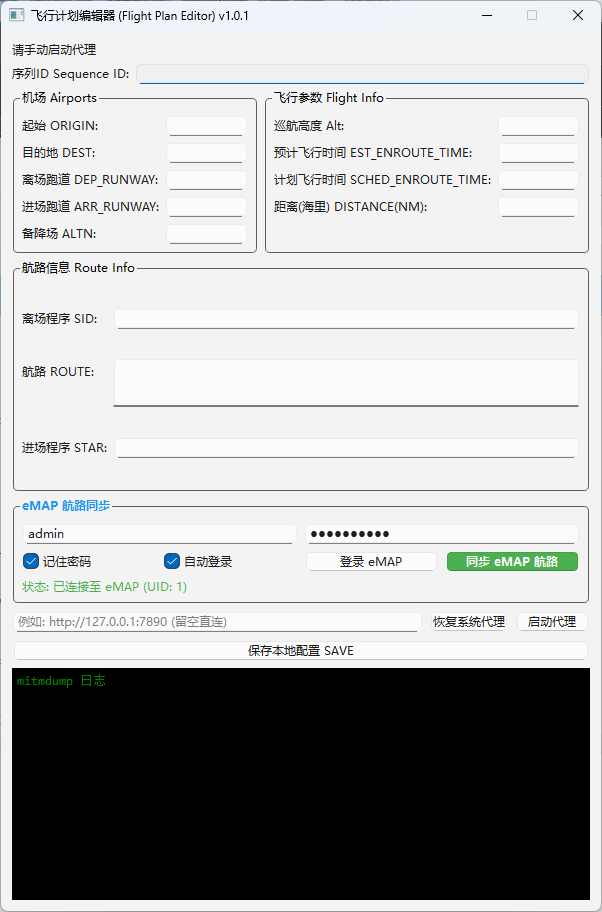Viewport: 602px width, 912px height.
Task: Select the eMAP password field
Action: 442,534
